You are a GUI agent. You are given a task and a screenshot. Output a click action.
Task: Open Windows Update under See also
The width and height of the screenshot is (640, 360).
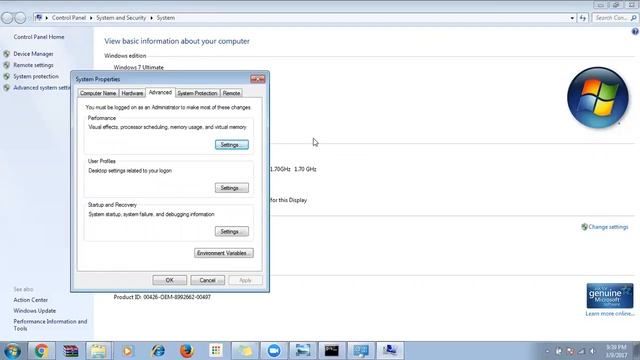tap(35, 311)
